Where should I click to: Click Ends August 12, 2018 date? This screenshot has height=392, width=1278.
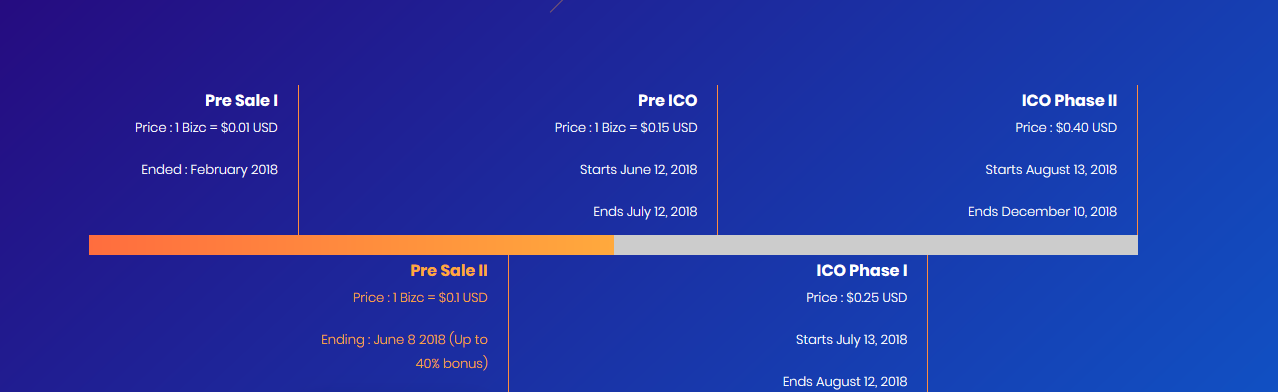tap(845, 381)
